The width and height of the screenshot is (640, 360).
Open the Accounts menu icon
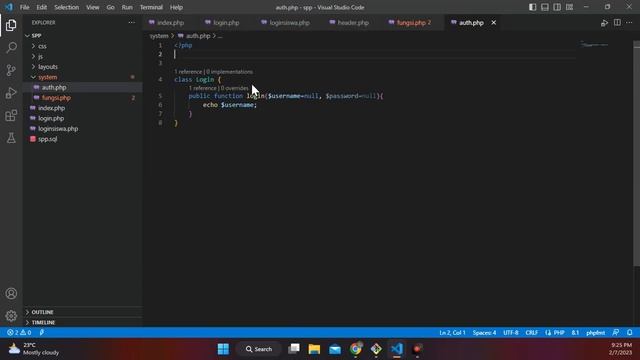point(11,293)
